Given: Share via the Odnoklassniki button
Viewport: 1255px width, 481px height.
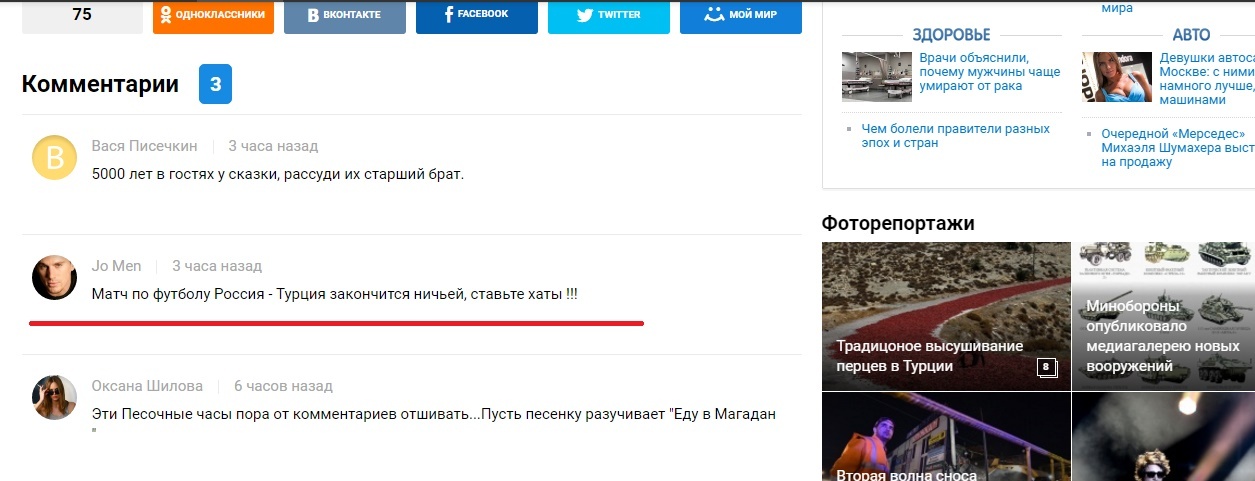Looking at the screenshot, I should click(x=213, y=16).
